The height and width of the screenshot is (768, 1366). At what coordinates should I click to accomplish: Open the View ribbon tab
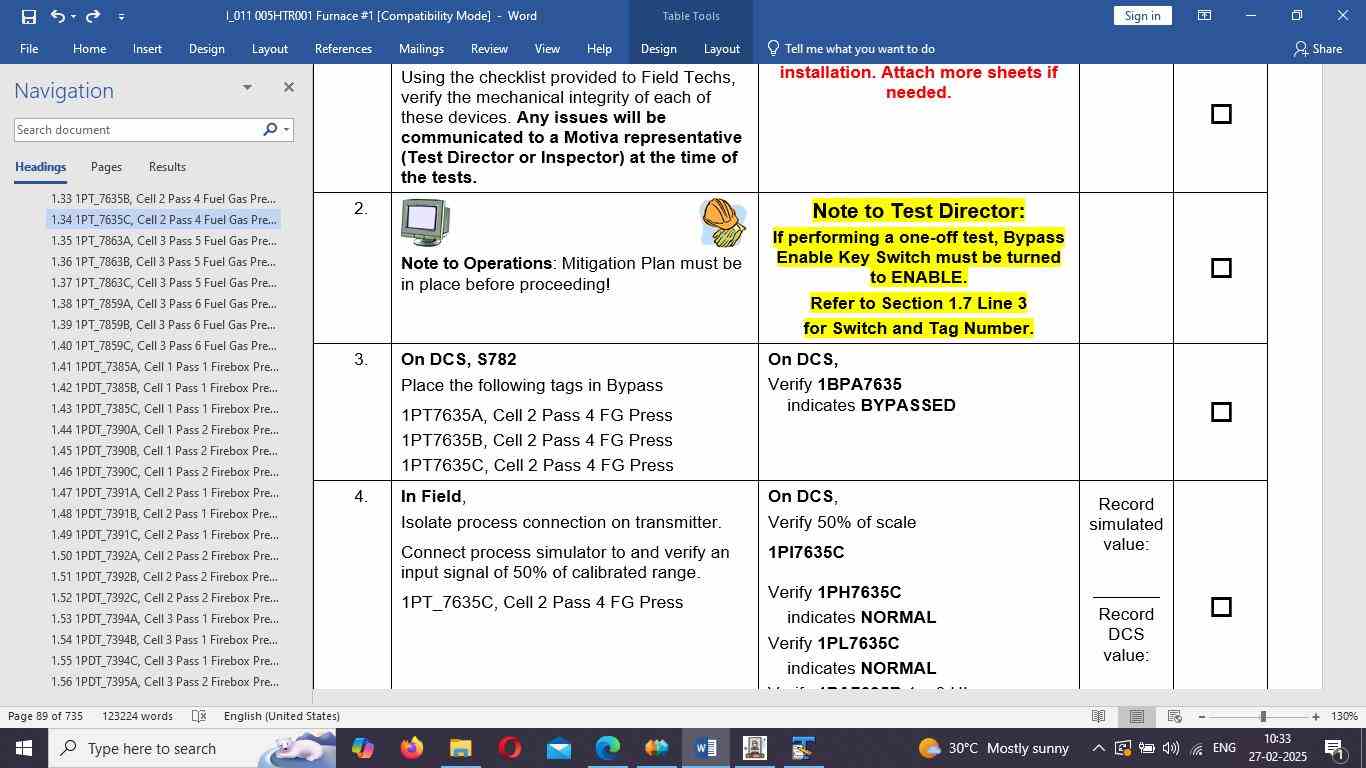pyautogui.click(x=547, y=48)
